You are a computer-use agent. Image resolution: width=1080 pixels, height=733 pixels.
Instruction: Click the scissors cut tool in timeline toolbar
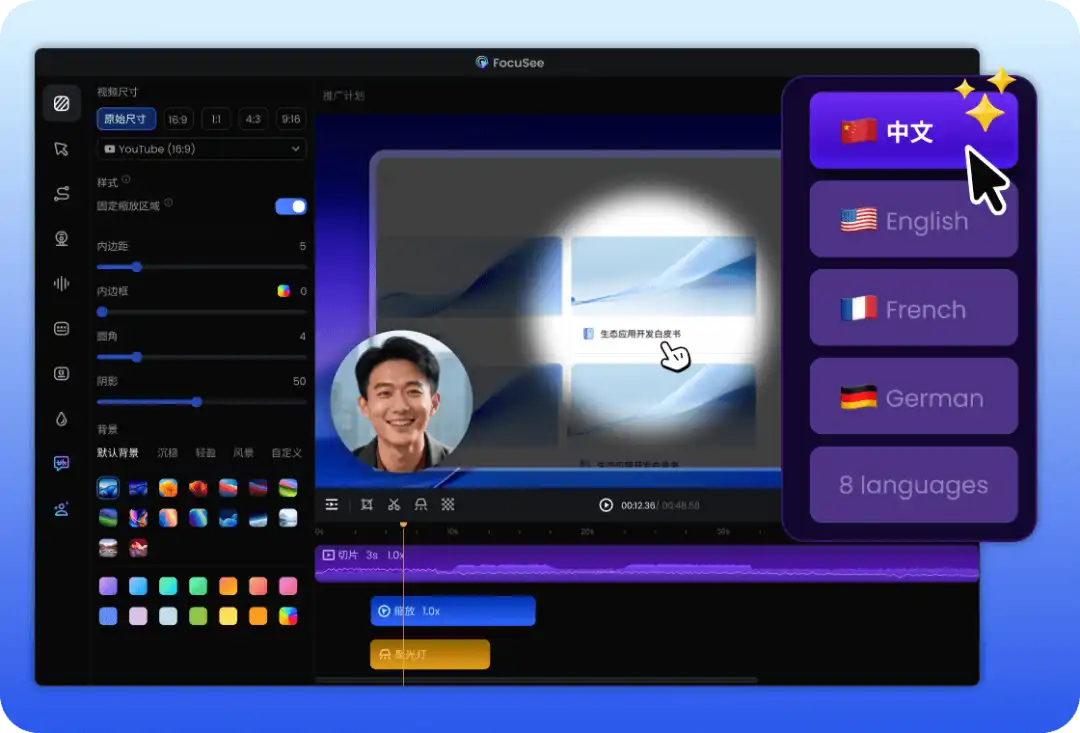[394, 505]
